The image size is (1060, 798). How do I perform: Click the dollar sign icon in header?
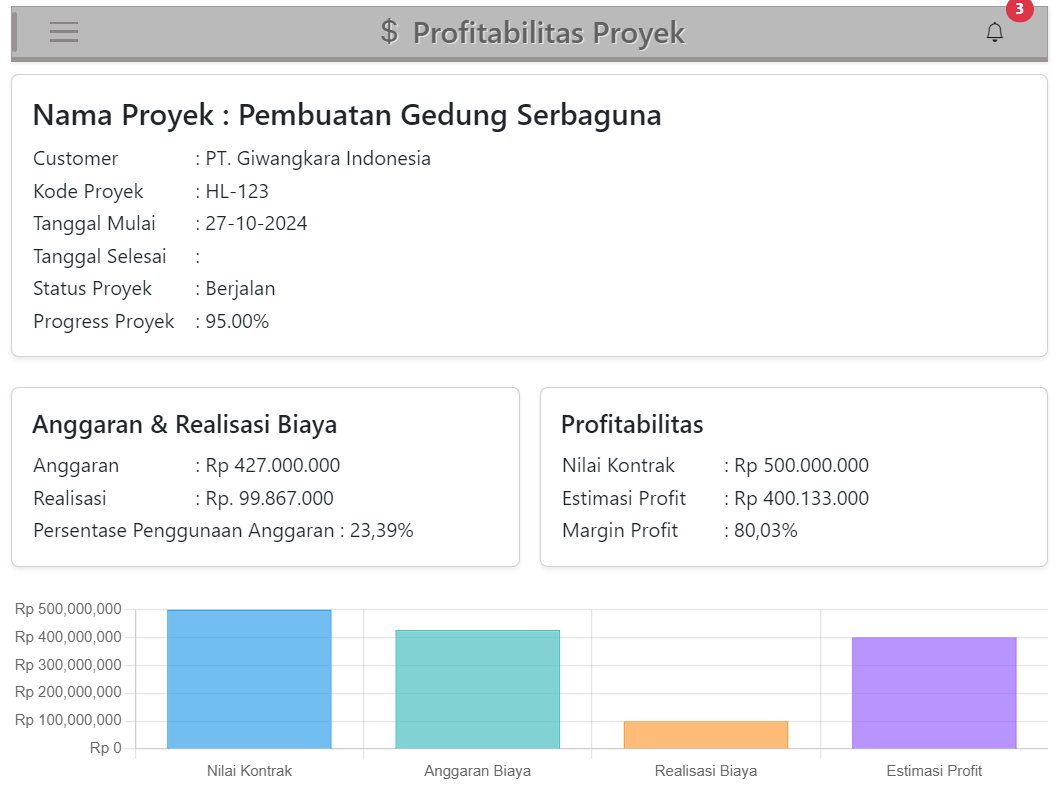click(x=389, y=32)
